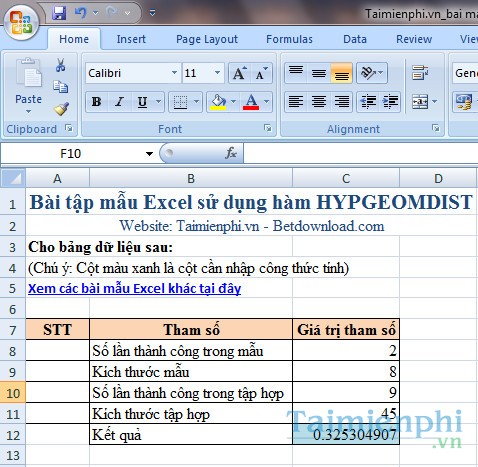Expand the Undo history arrow

[96, 13]
